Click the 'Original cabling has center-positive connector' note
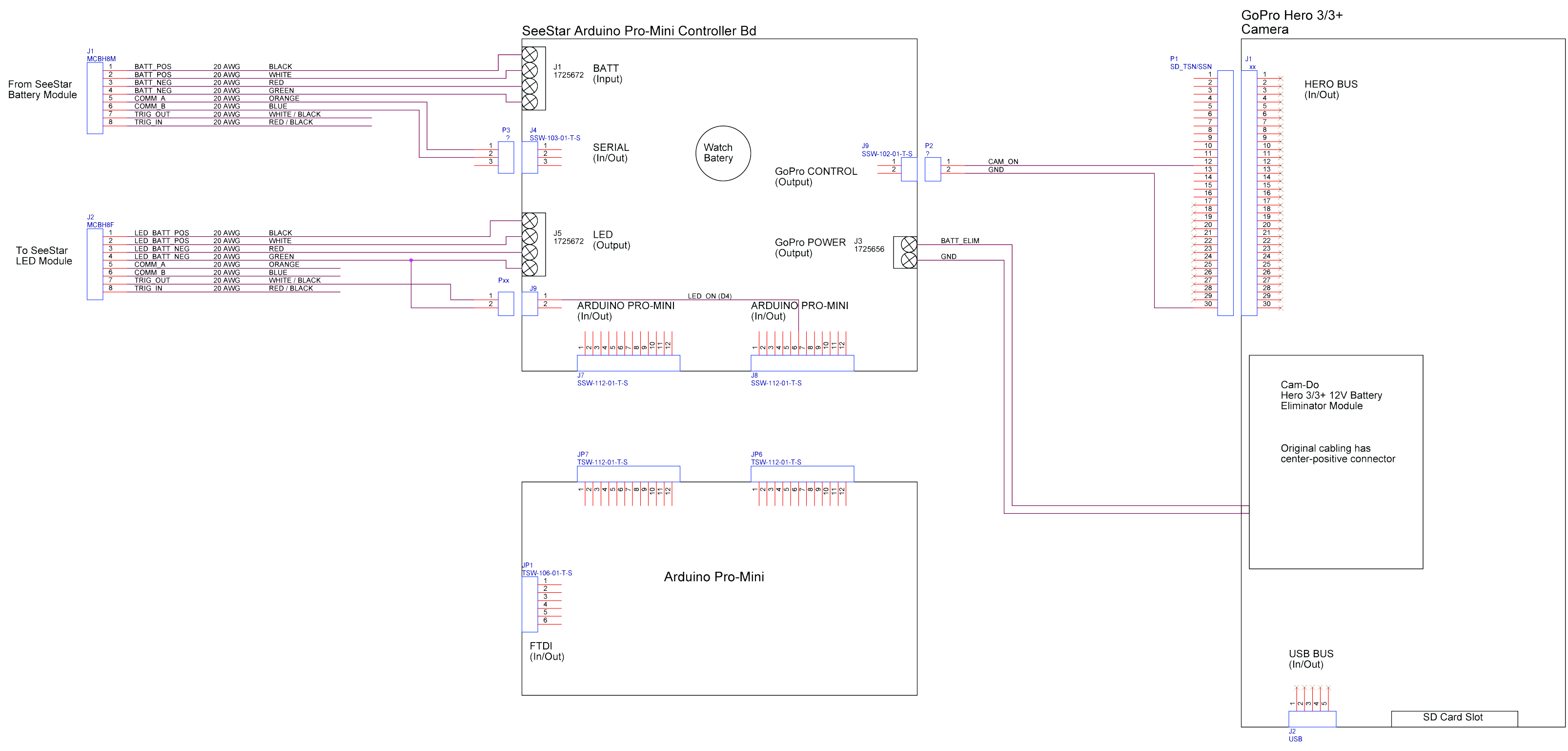Image resolution: width=1568 pixels, height=751 pixels. [x=1337, y=454]
